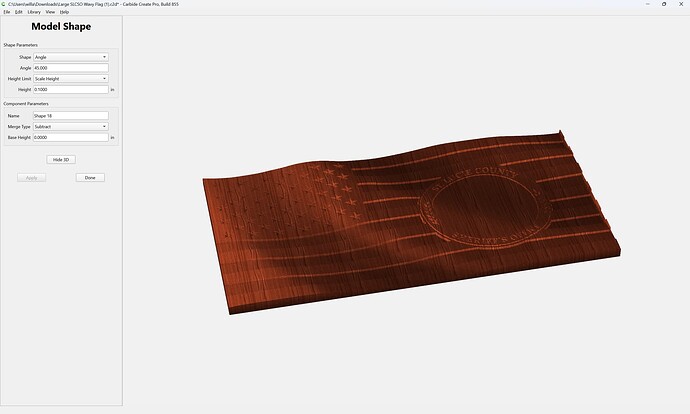Open the File menu
690x414 pixels.
click(x=7, y=12)
